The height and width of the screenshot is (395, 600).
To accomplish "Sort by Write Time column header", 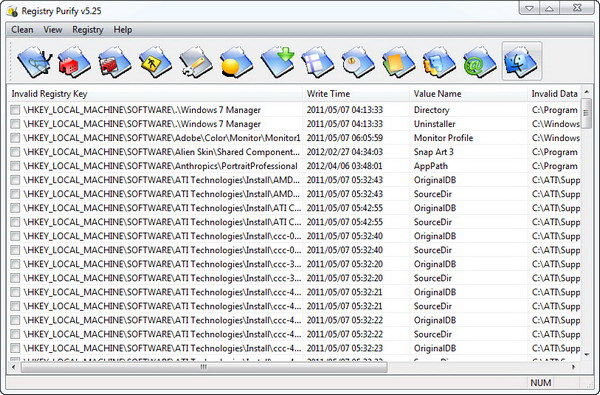I will tap(356, 94).
